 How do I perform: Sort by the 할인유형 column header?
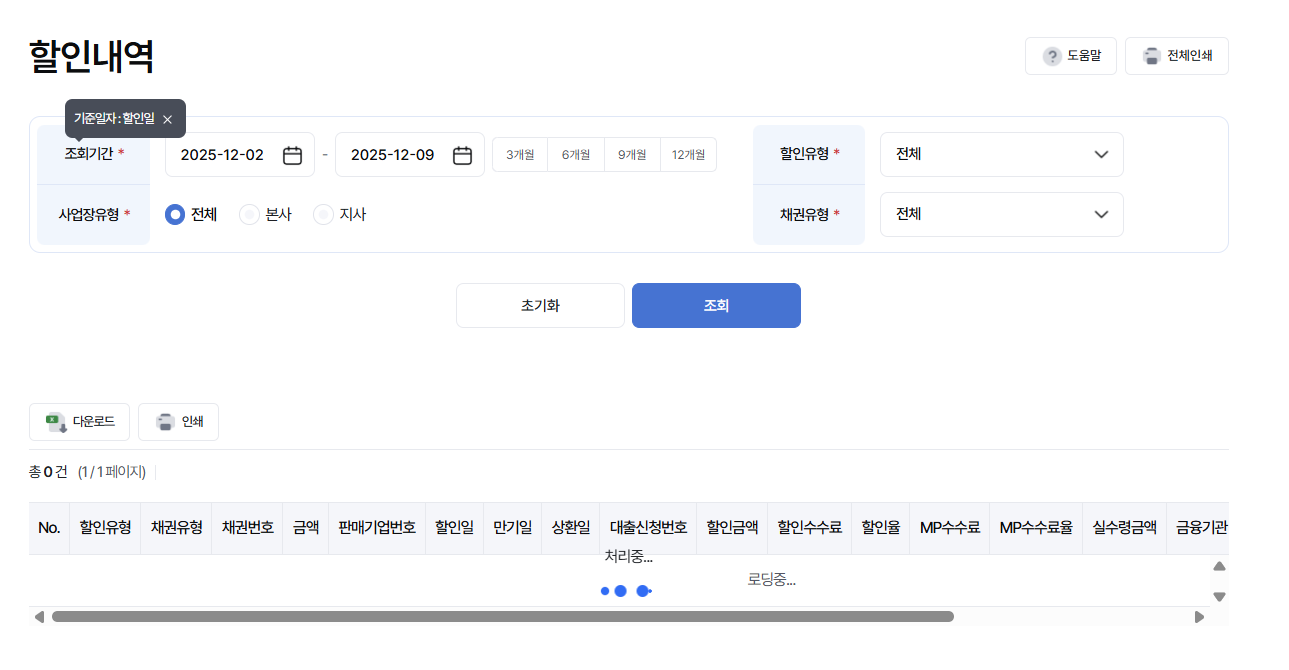[105, 528]
